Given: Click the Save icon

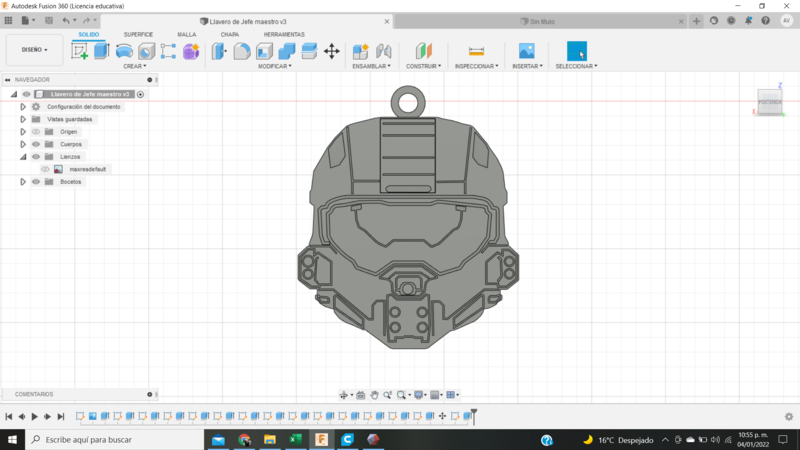Looking at the screenshot, I should [x=49, y=20].
